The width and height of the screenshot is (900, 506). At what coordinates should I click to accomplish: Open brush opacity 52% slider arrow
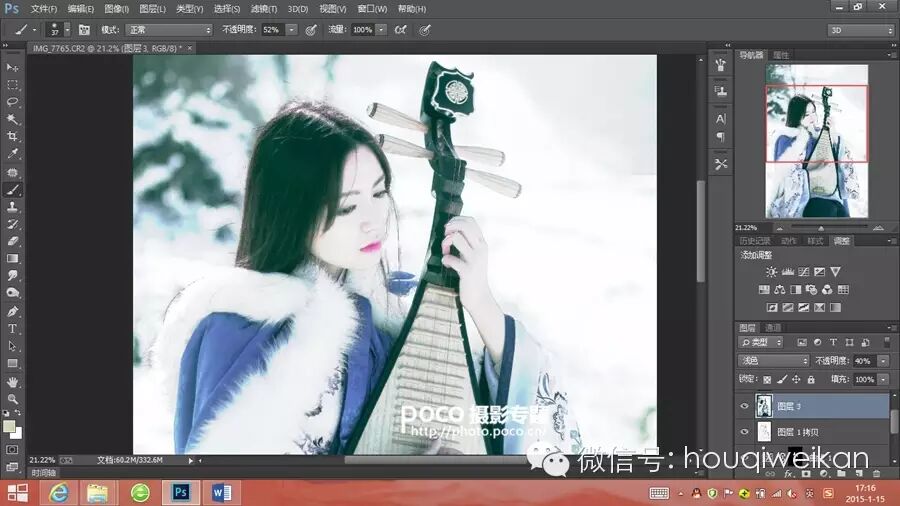pos(292,30)
